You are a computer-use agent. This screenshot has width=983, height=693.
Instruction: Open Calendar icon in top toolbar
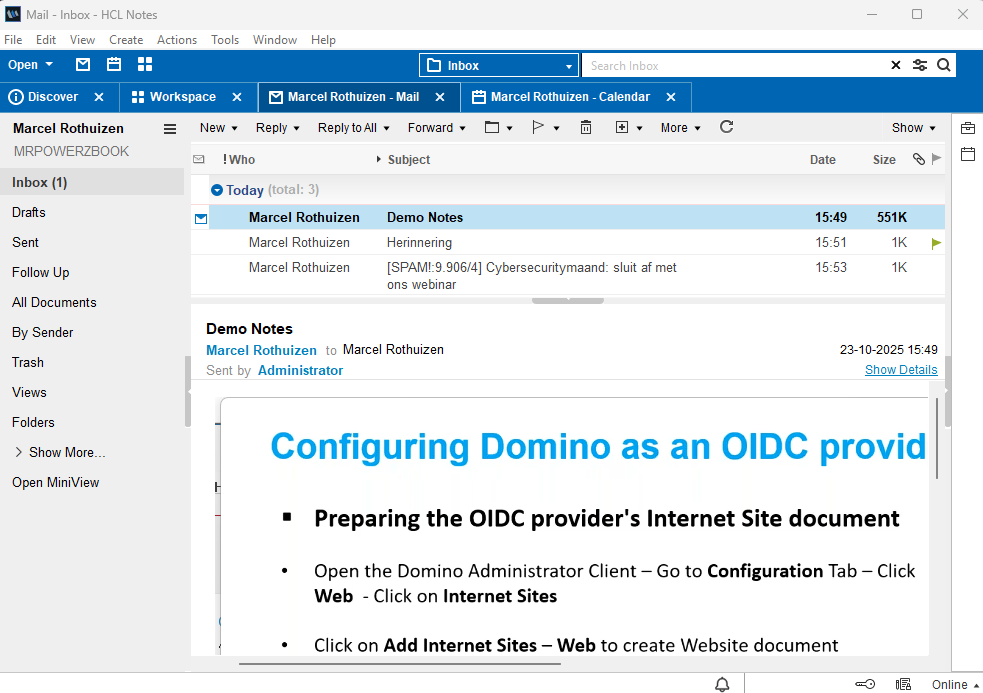tap(113, 65)
